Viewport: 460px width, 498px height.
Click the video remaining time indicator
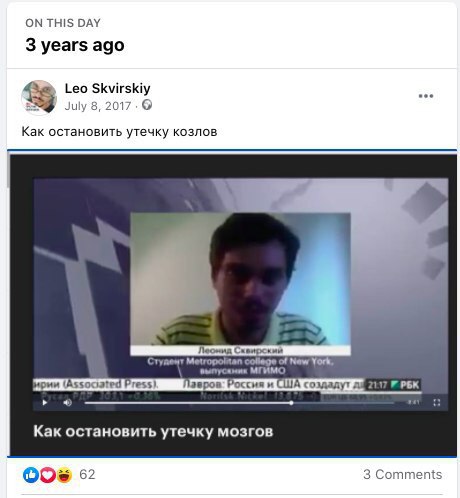point(413,403)
